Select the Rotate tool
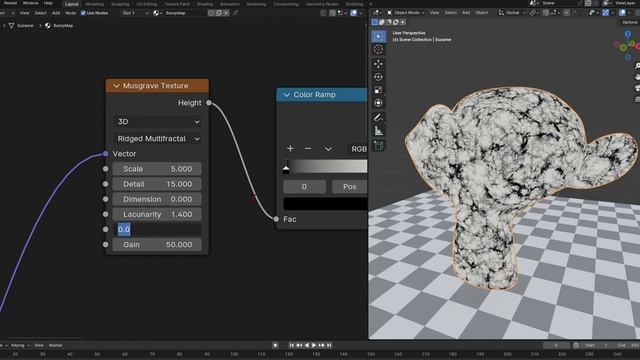This screenshot has height=360, width=640. tap(378, 77)
